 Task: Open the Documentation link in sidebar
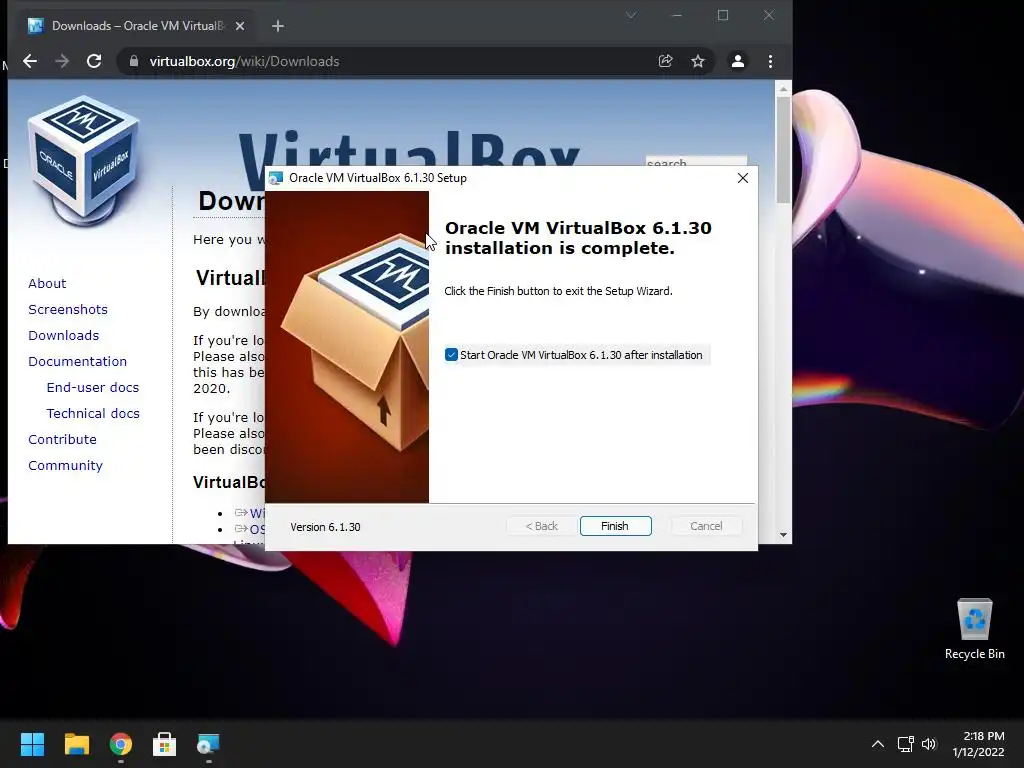point(77,361)
